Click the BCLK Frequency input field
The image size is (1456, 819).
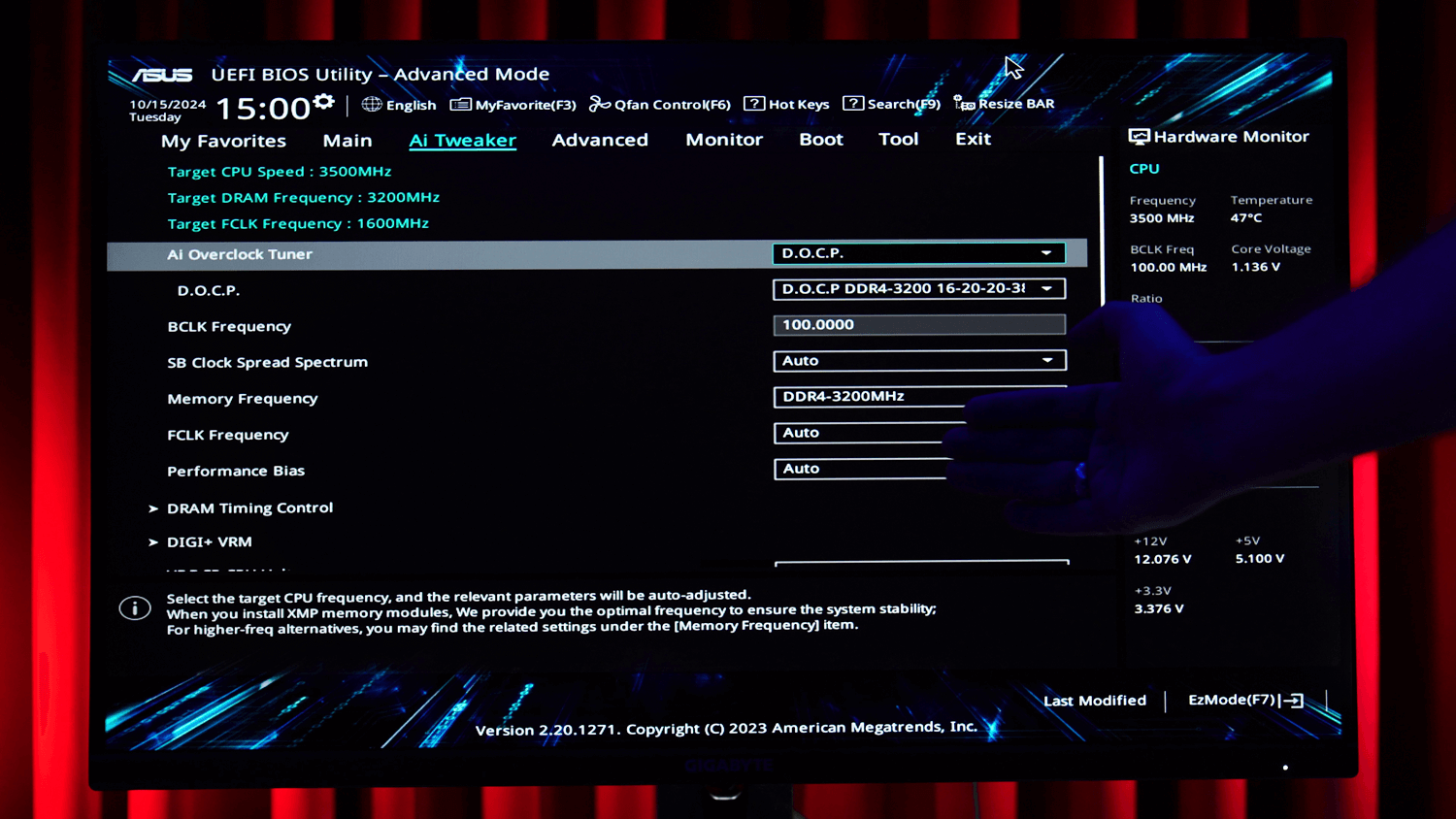(918, 325)
